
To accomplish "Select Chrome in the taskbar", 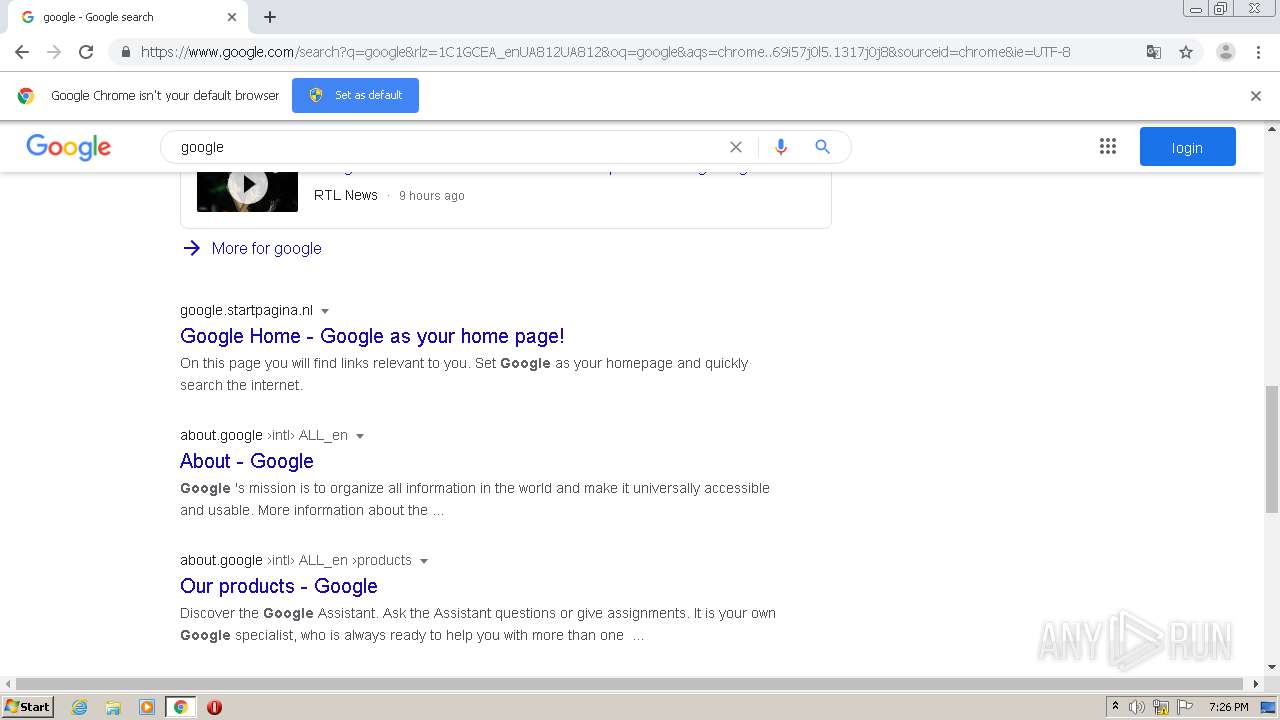I will [x=180, y=707].
